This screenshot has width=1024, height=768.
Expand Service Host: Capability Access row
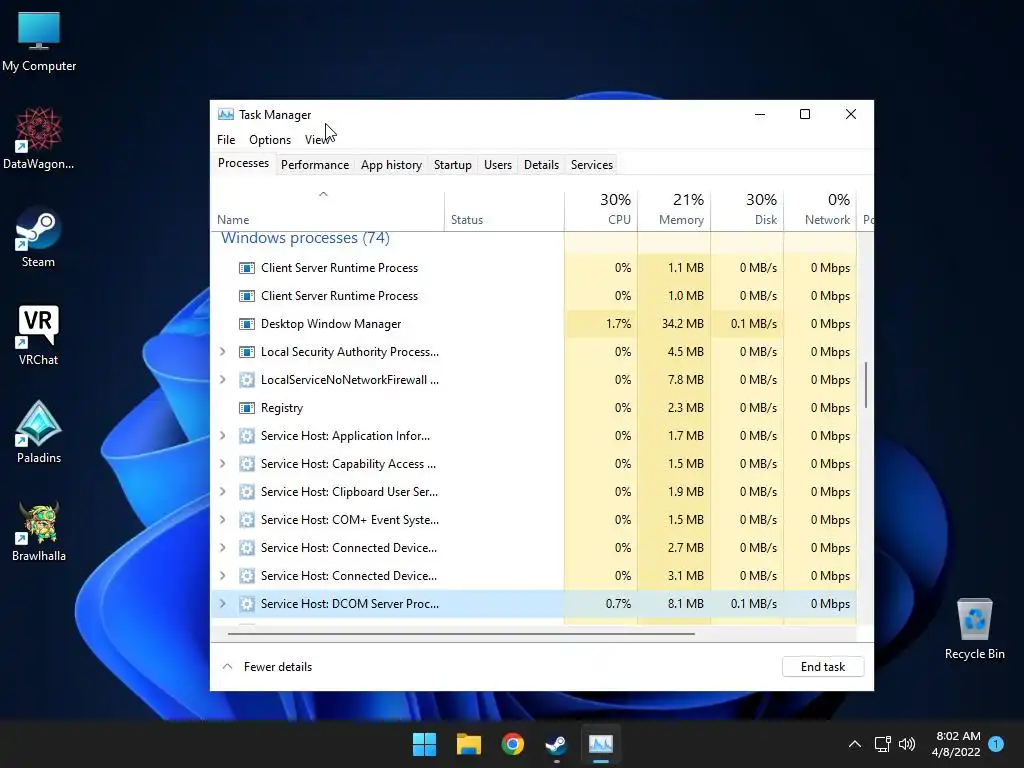coord(223,464)
